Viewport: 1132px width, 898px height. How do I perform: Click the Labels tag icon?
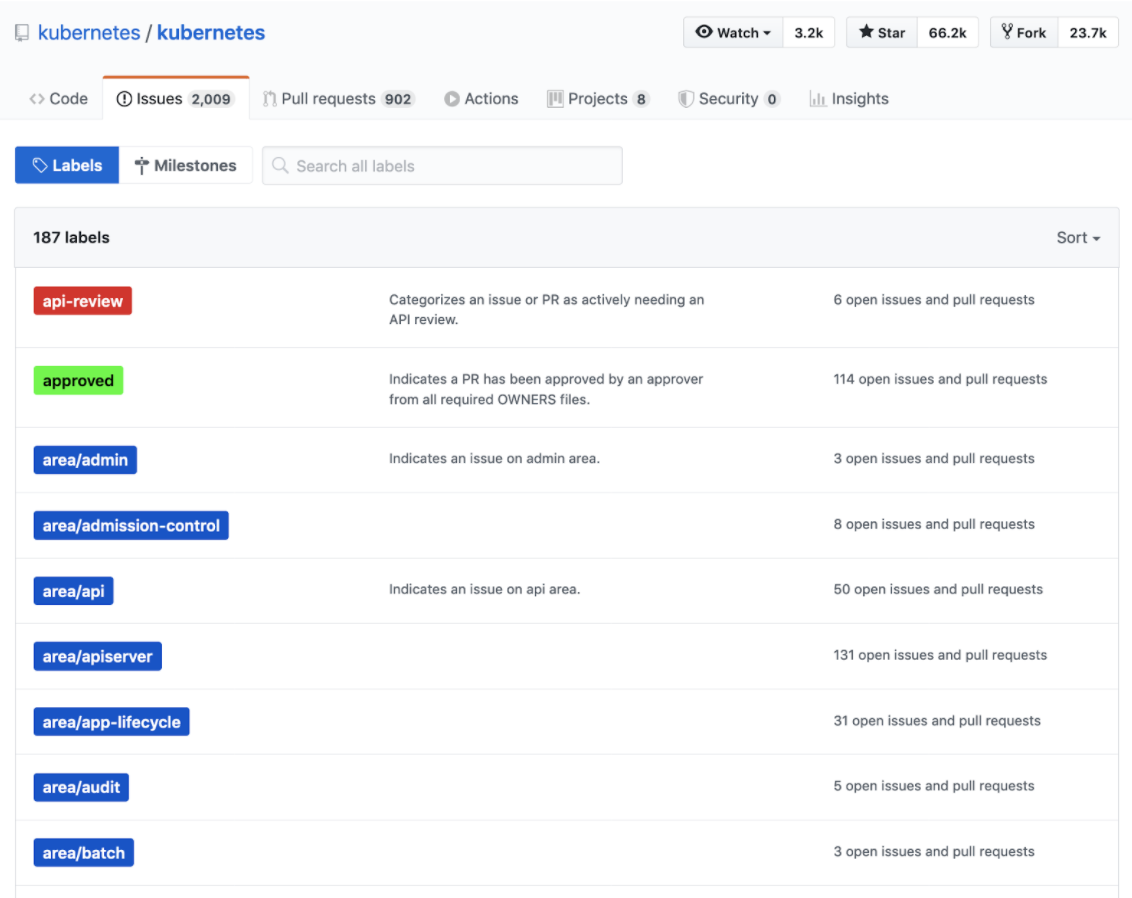[40, 165]
